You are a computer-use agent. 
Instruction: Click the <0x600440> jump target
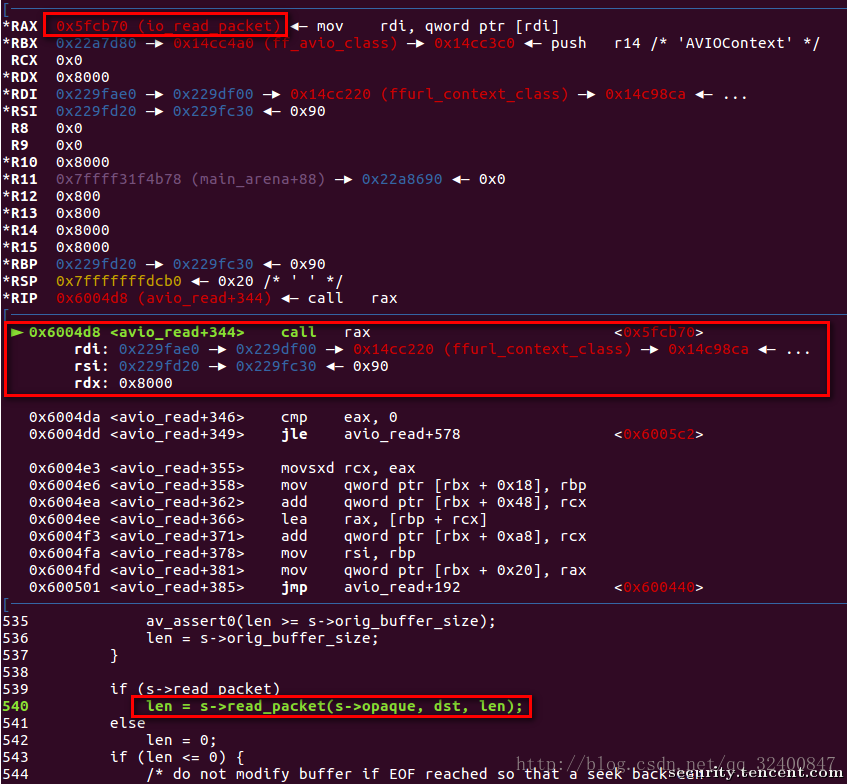658,587
